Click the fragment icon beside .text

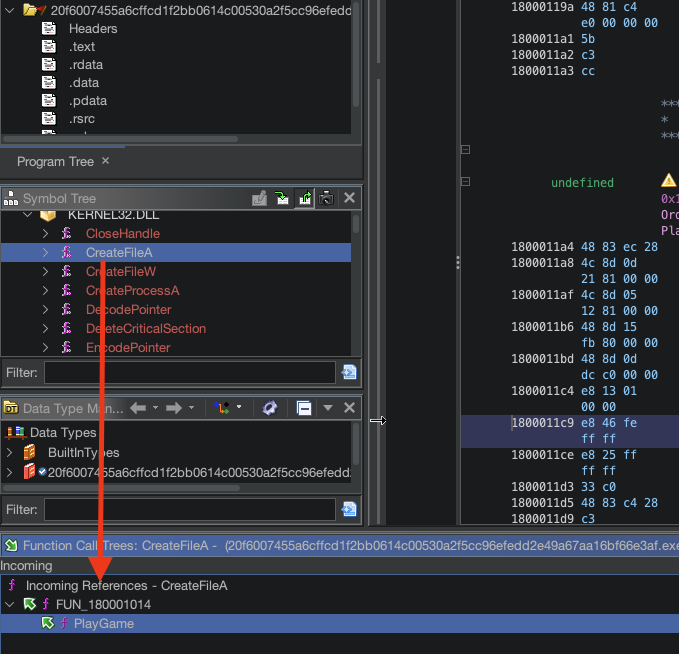[x=49, y=46]
